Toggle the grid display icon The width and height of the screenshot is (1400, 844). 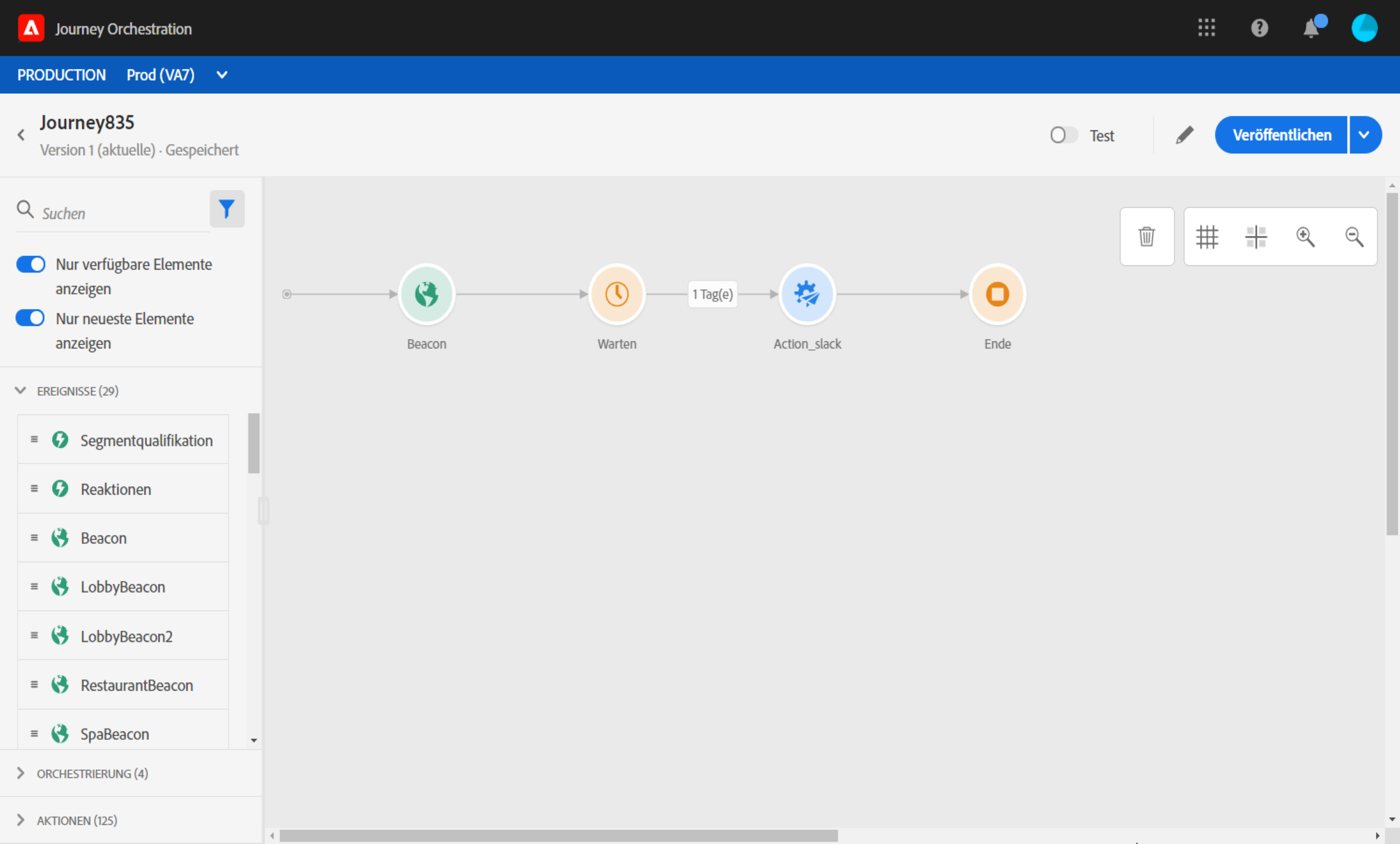(x=1207, y=237)
